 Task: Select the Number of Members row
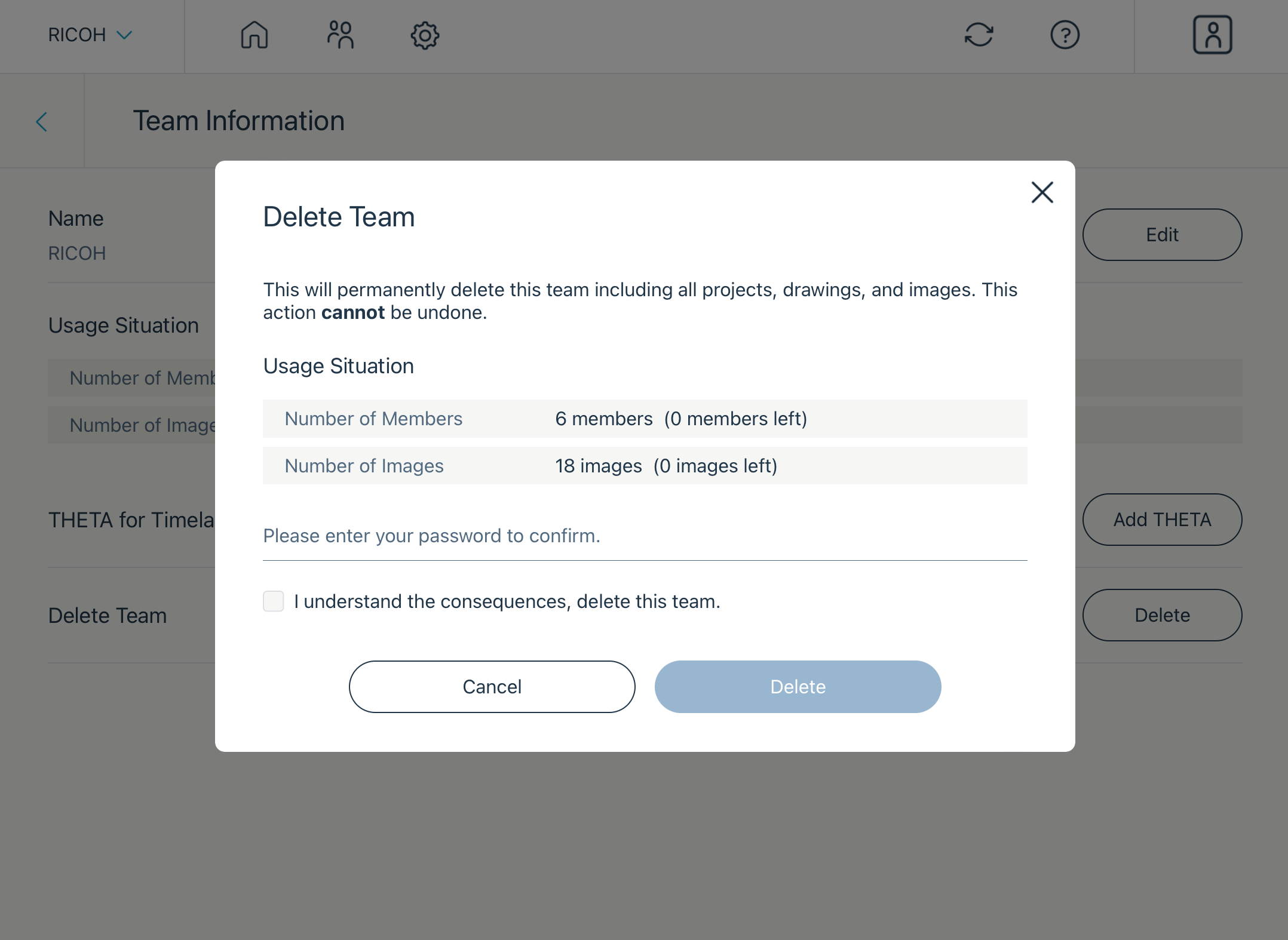[645, 419]
